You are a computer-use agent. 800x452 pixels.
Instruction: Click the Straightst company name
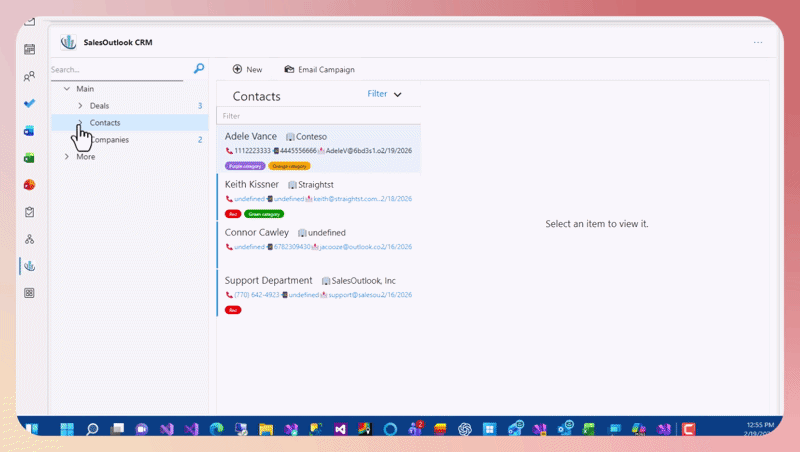[316, 185]
